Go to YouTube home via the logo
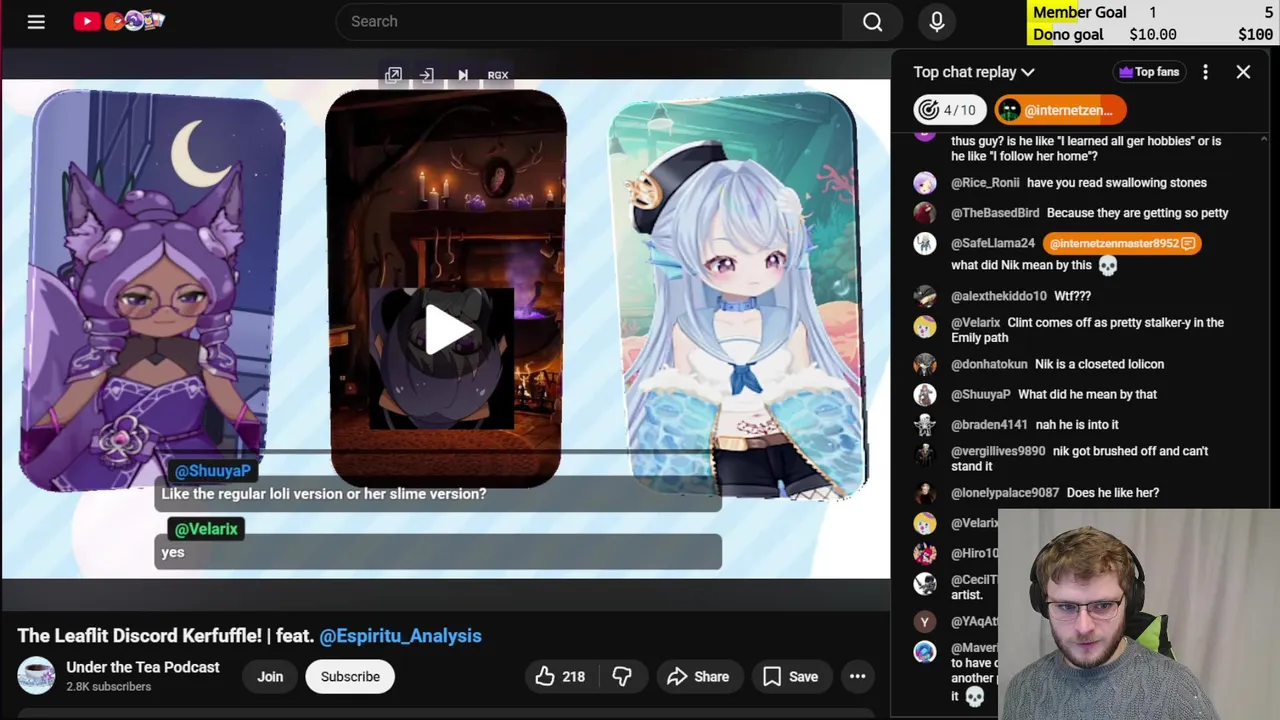Image resolution: width=1280 pixels, height=720 pixels. coord(119,21)
